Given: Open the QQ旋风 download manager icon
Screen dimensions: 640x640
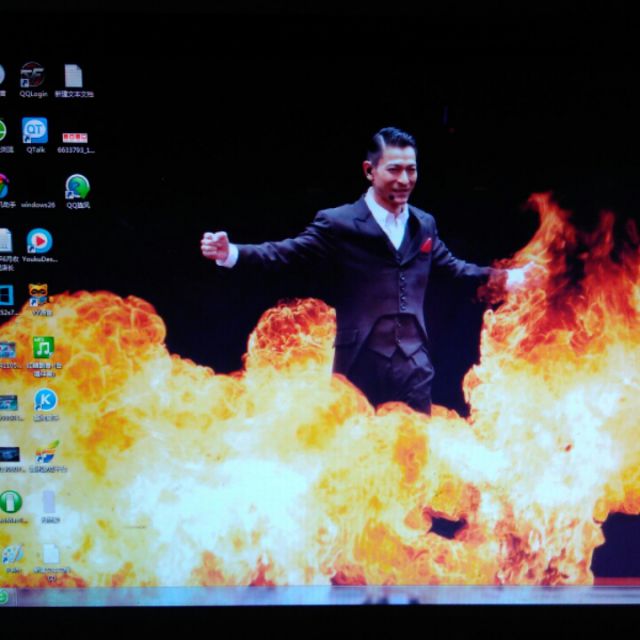Looking at the screenshot, I should 77,187.
